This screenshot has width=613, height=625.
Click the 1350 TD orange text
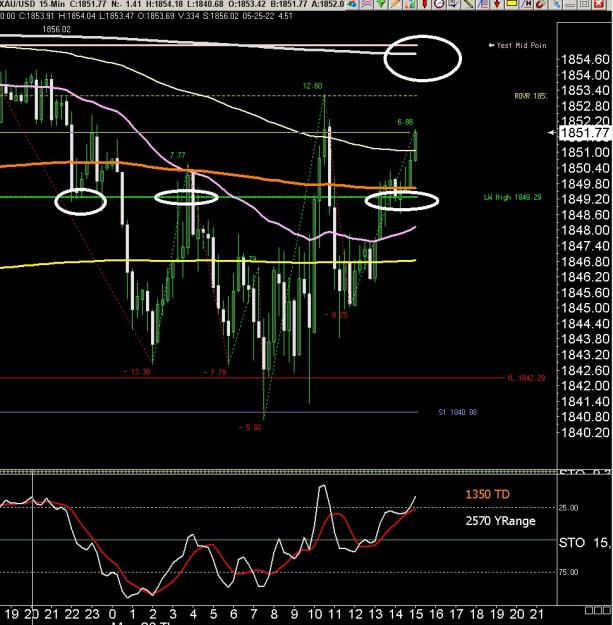pyautogui.click(x=487, y=494)
